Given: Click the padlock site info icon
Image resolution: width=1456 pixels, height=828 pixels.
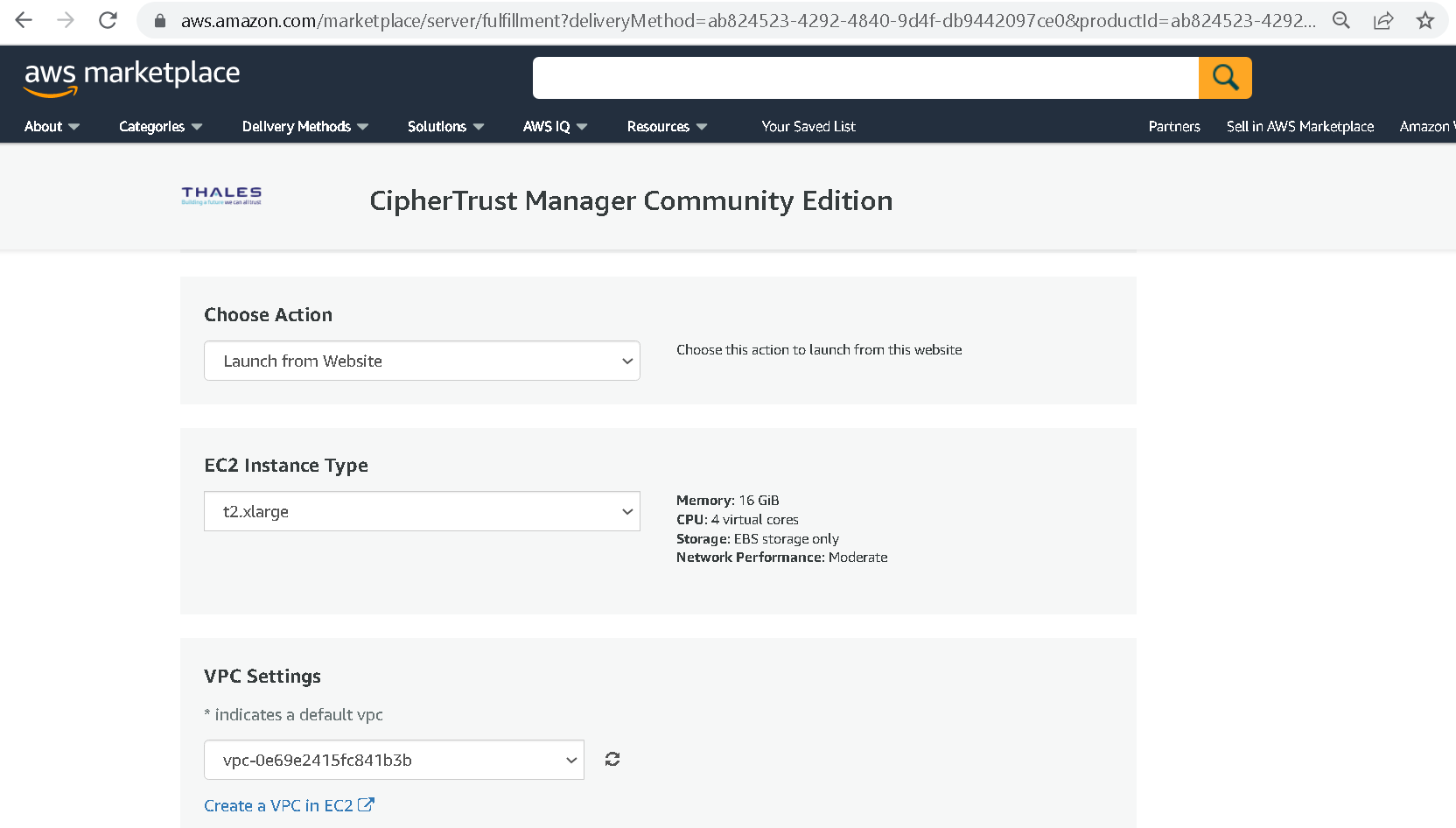Looking at the screenshot, I should coord(160,21).
